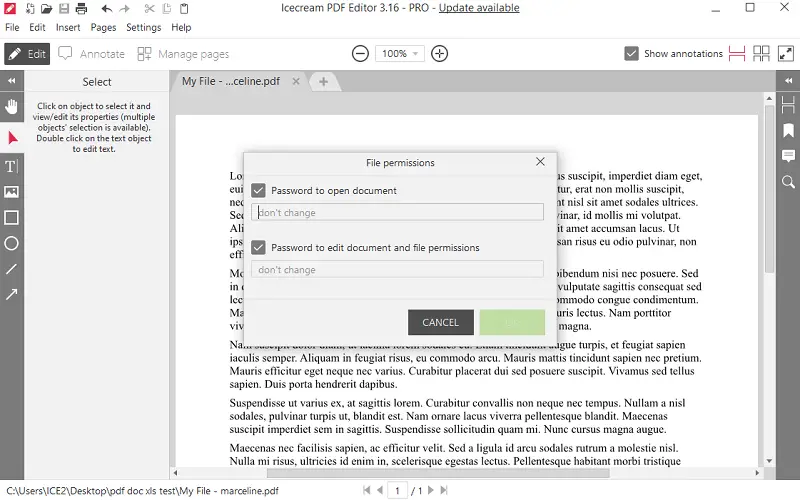Click the Redo arrow icon
This screenshot has width=800, height=500.
124,8
